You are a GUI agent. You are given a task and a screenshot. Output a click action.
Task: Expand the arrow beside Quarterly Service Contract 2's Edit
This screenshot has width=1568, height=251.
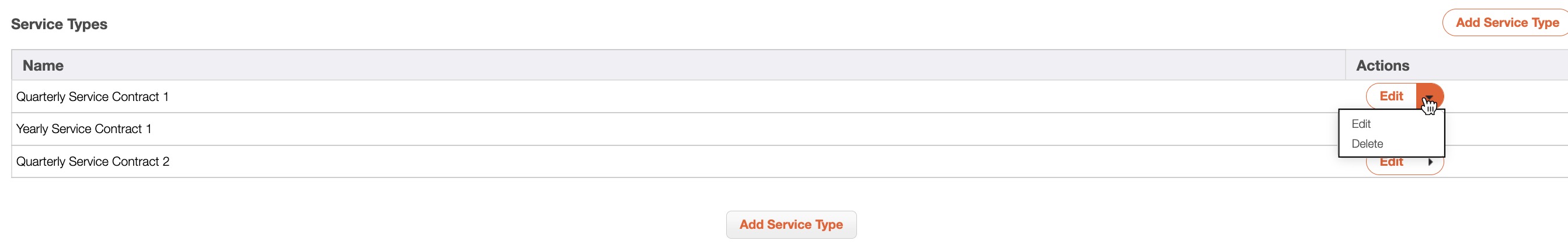[1430, 162]
